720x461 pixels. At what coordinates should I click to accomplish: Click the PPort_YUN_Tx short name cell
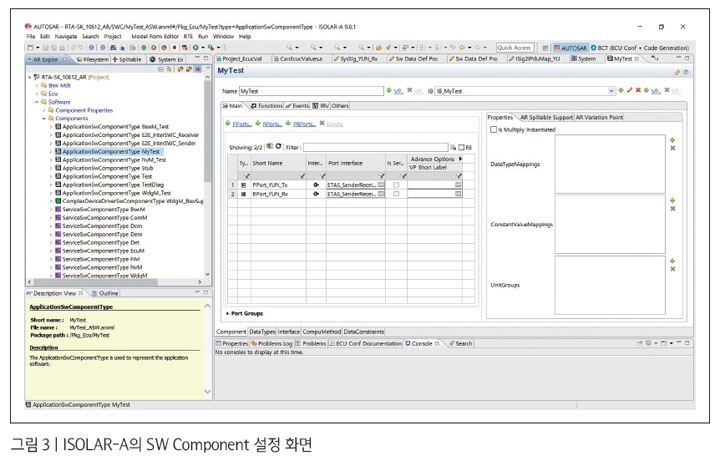[278, 185]
